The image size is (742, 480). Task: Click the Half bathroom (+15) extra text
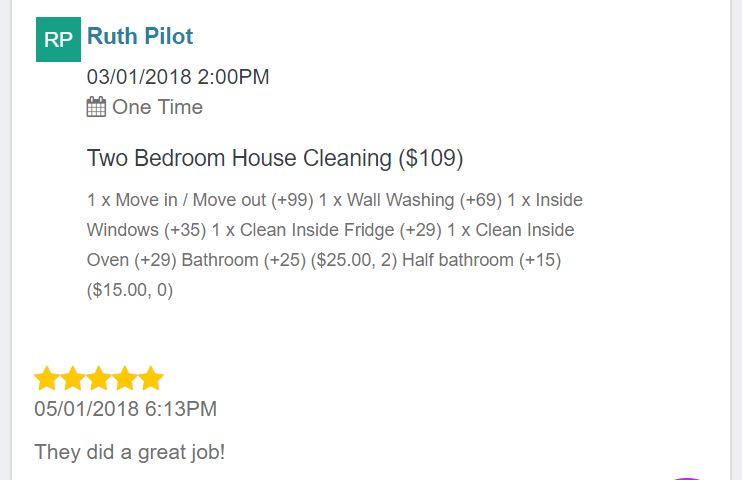click(482, 260)
